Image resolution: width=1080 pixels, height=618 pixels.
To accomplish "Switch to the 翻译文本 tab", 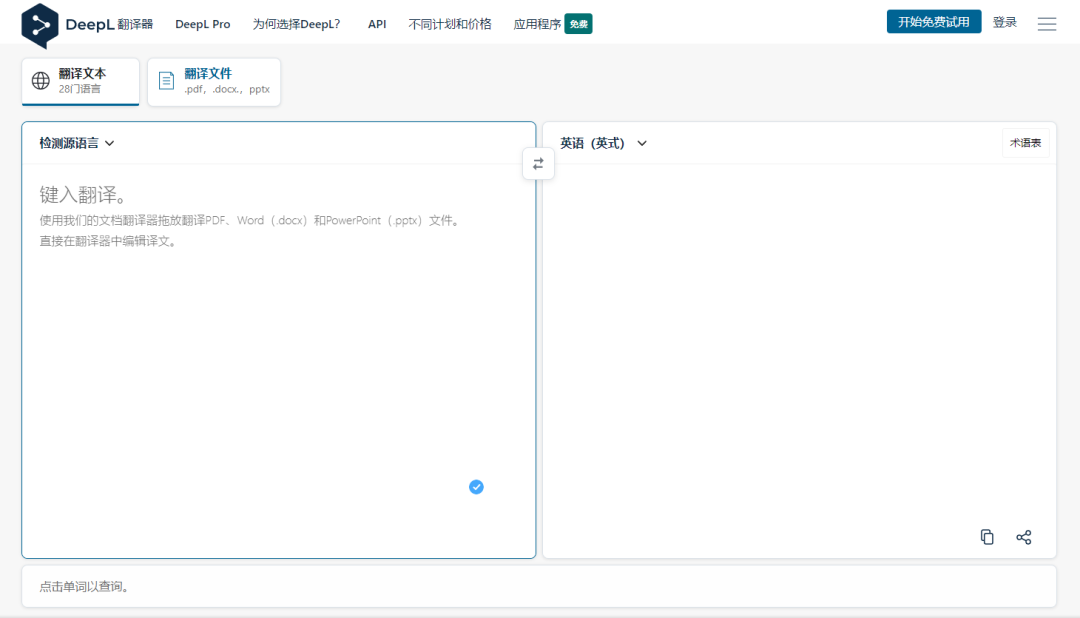I will click(81, 81).
